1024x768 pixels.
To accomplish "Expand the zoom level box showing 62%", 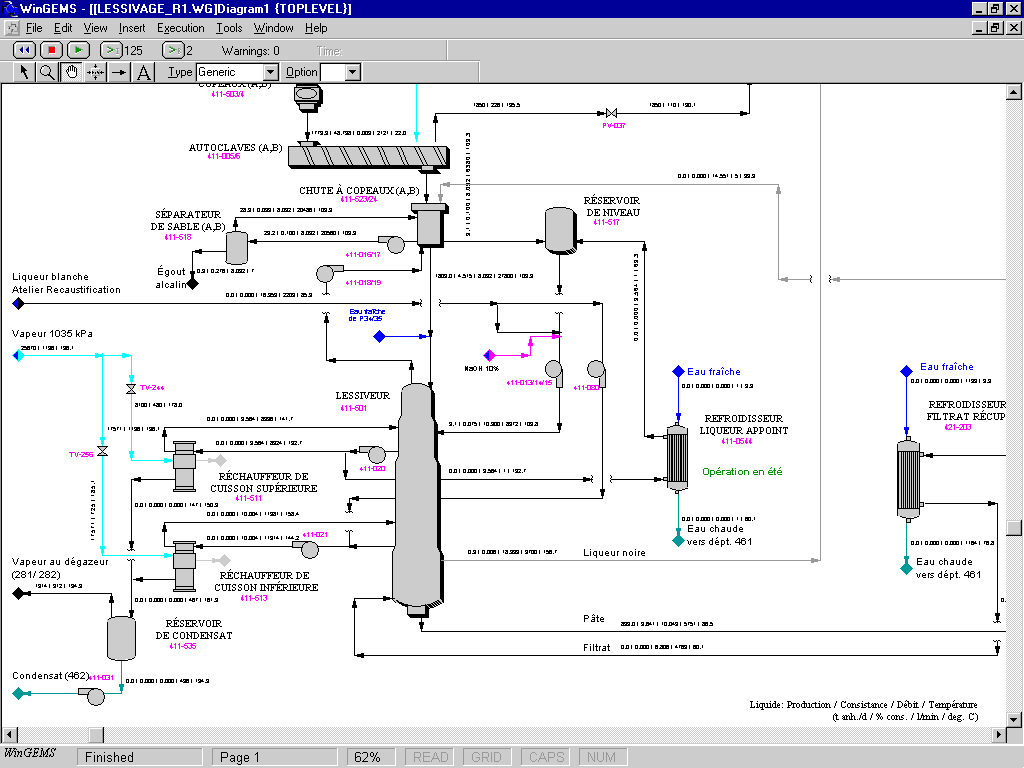I will pos(370,757).
